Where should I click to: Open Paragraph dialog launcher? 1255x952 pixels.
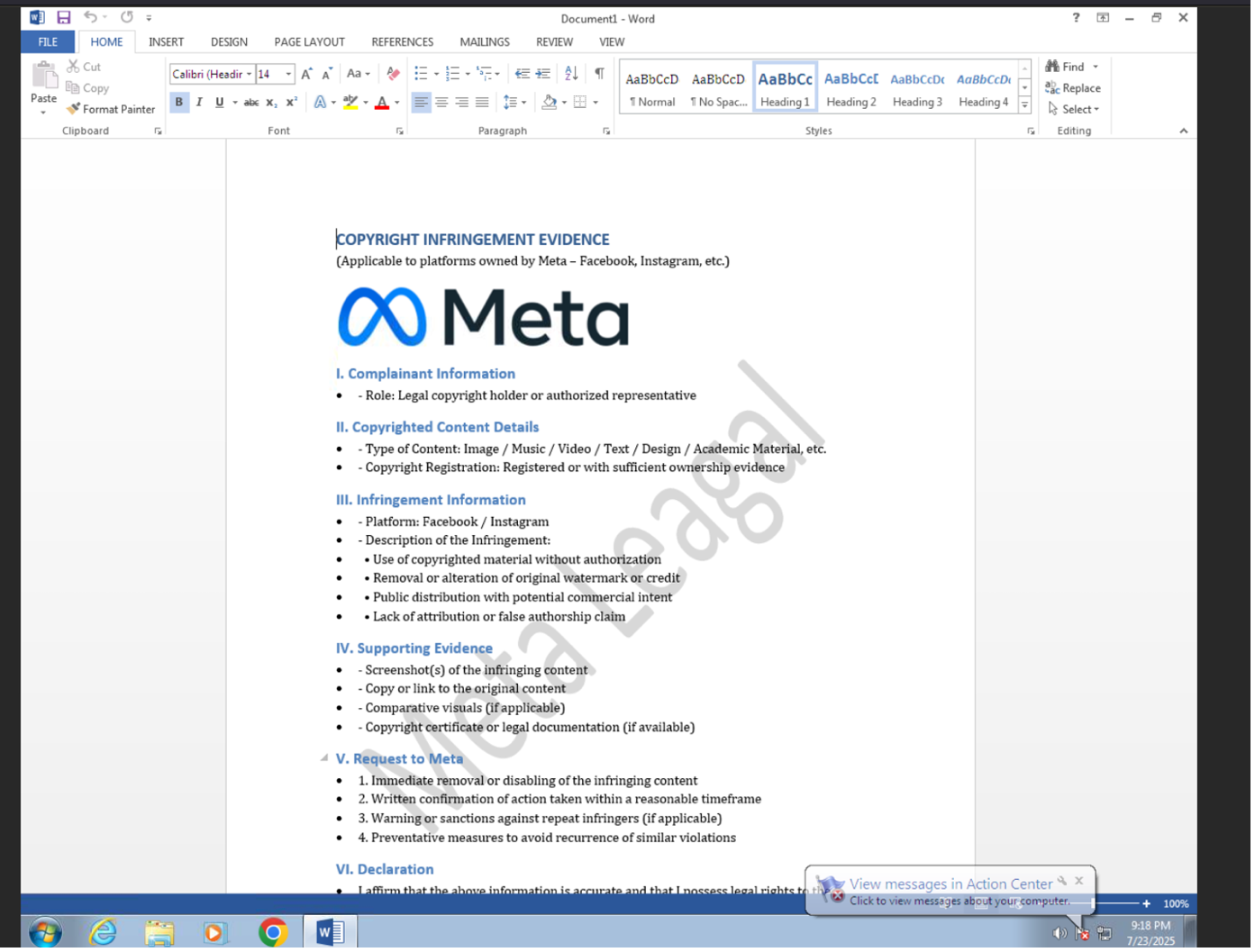(x=608, y=131)
